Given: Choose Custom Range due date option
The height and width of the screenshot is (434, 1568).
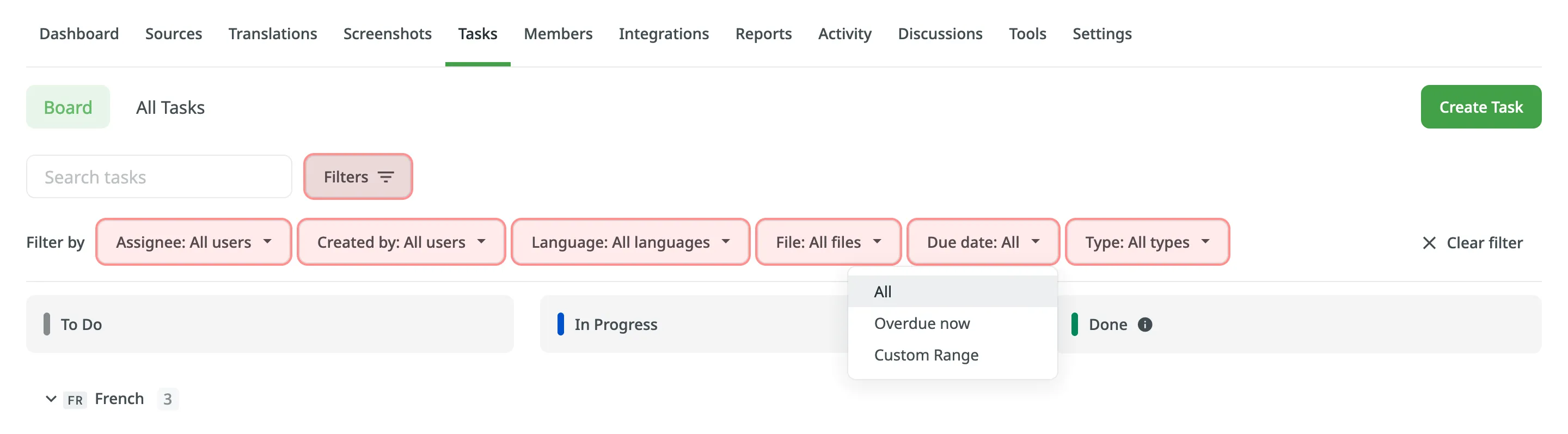Looking at the screenshot, I should click(x=952, y=355).
